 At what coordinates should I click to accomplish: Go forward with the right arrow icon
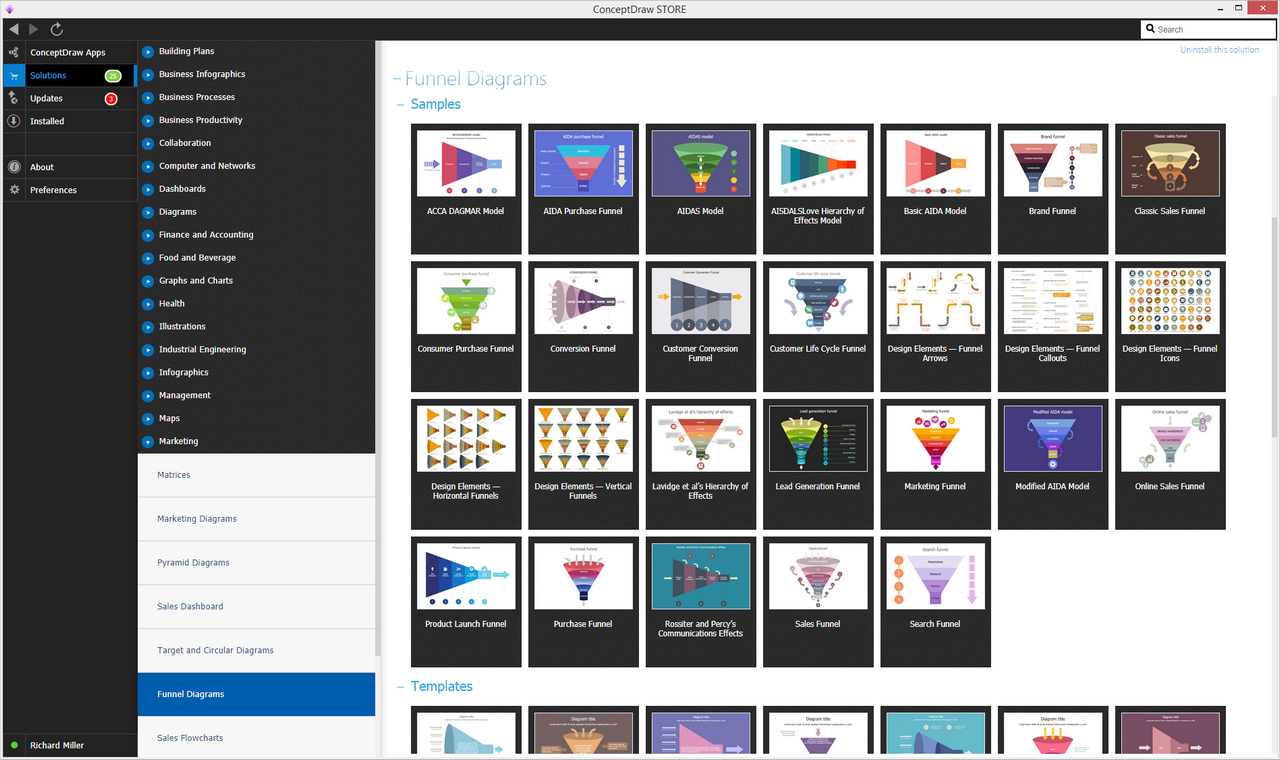(34, 29)
